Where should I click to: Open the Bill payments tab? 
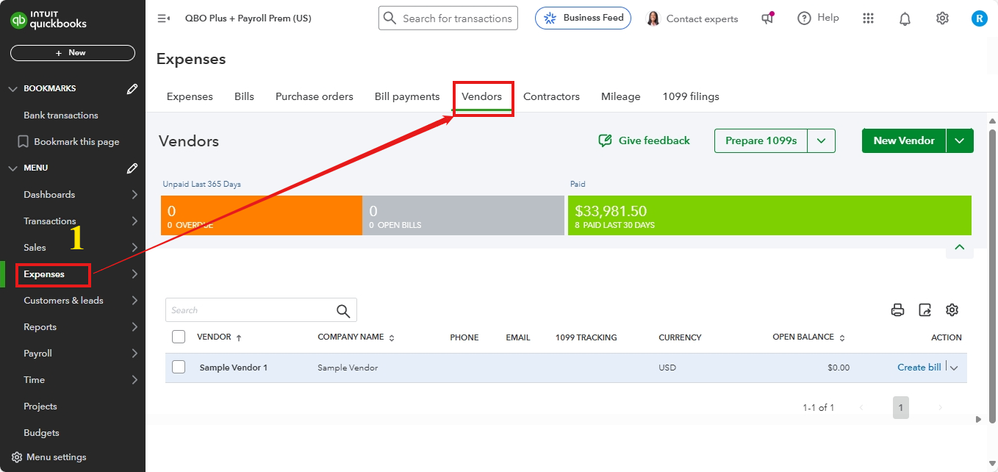pos(407,96)
